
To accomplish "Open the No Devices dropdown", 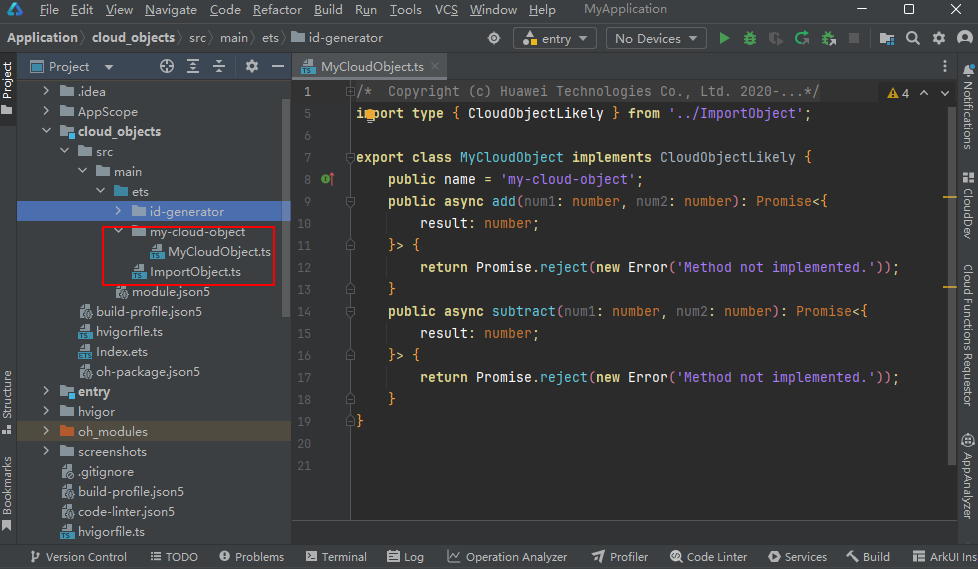I will [655, 38].
